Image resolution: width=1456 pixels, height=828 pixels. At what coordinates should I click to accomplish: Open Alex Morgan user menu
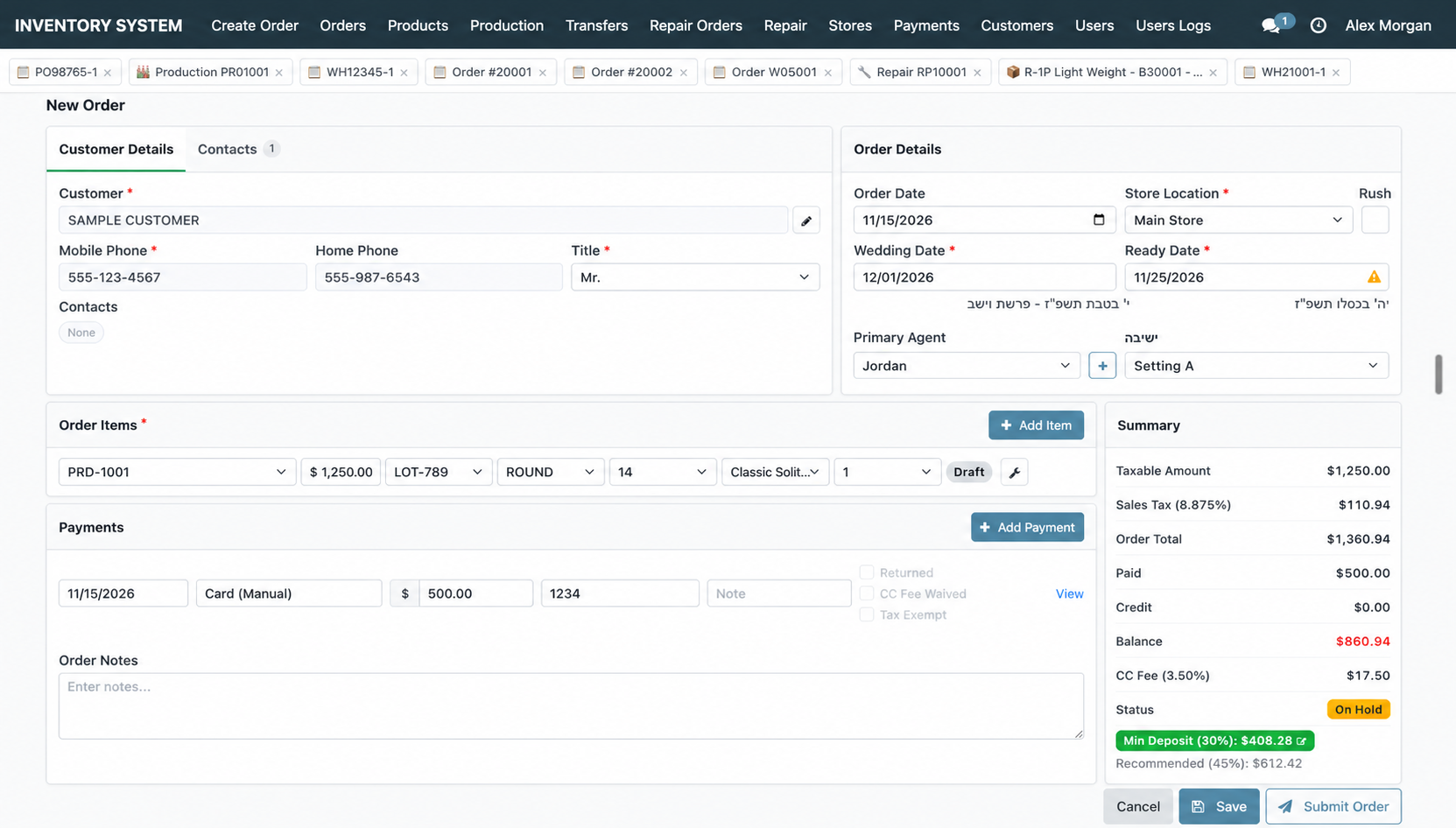1388,25
